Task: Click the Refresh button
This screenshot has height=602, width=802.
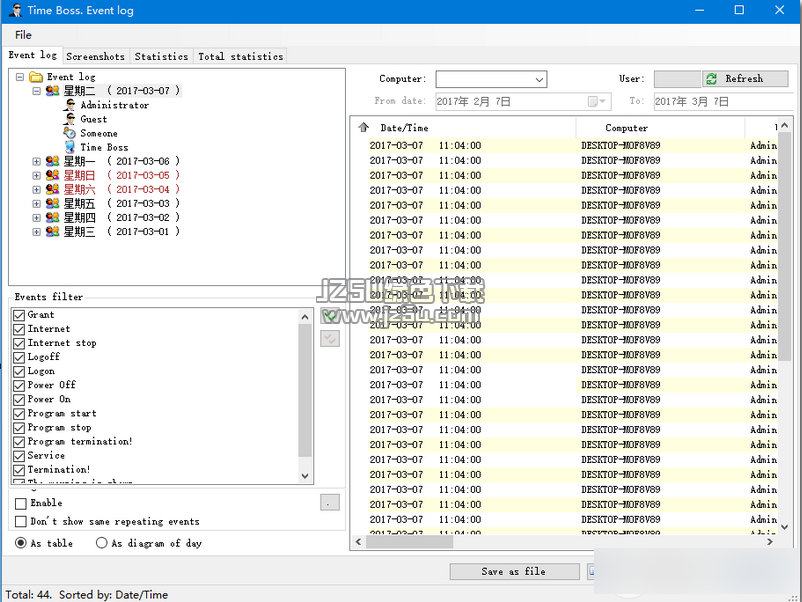Action: [x=745, y=79]
